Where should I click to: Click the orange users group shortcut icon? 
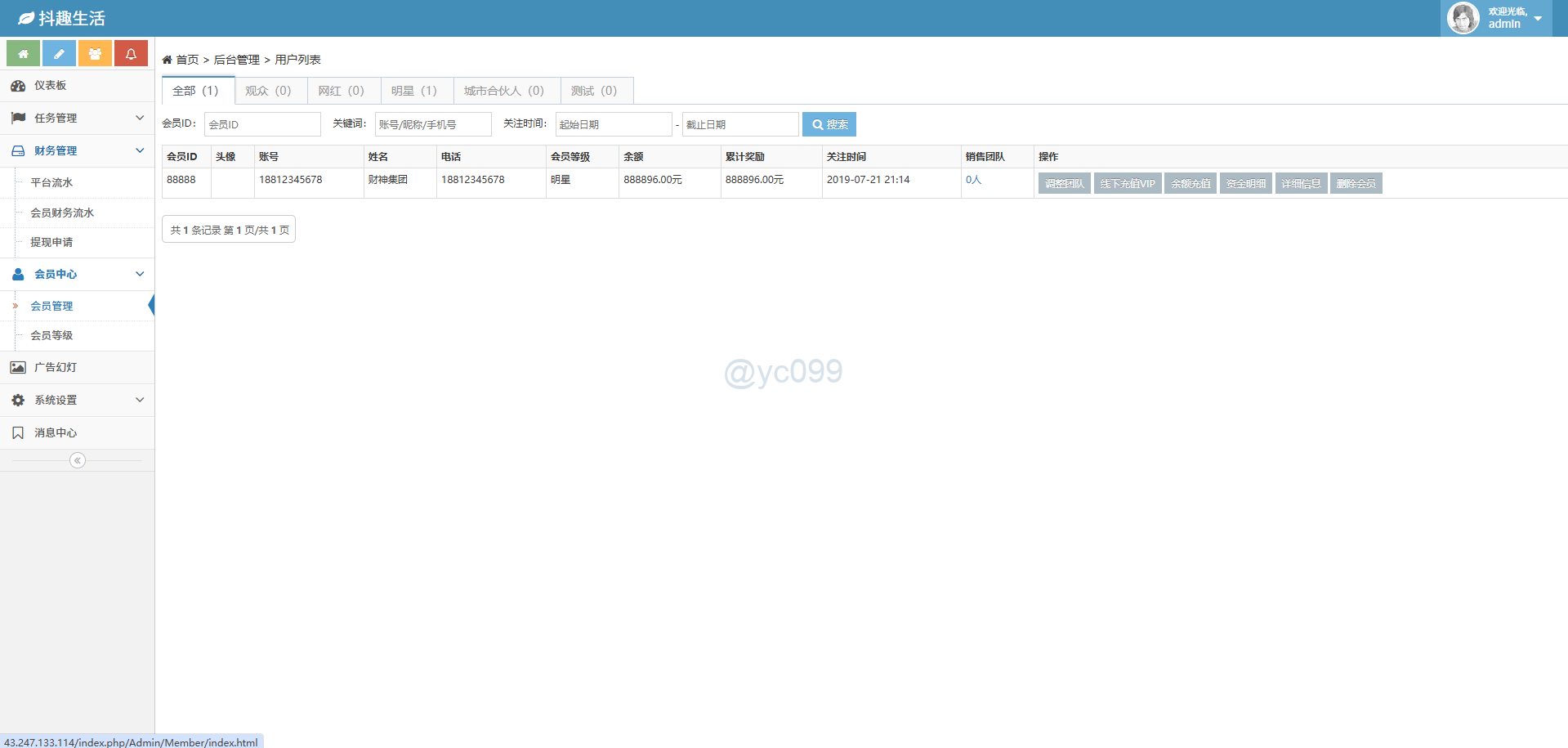[95, 54]
